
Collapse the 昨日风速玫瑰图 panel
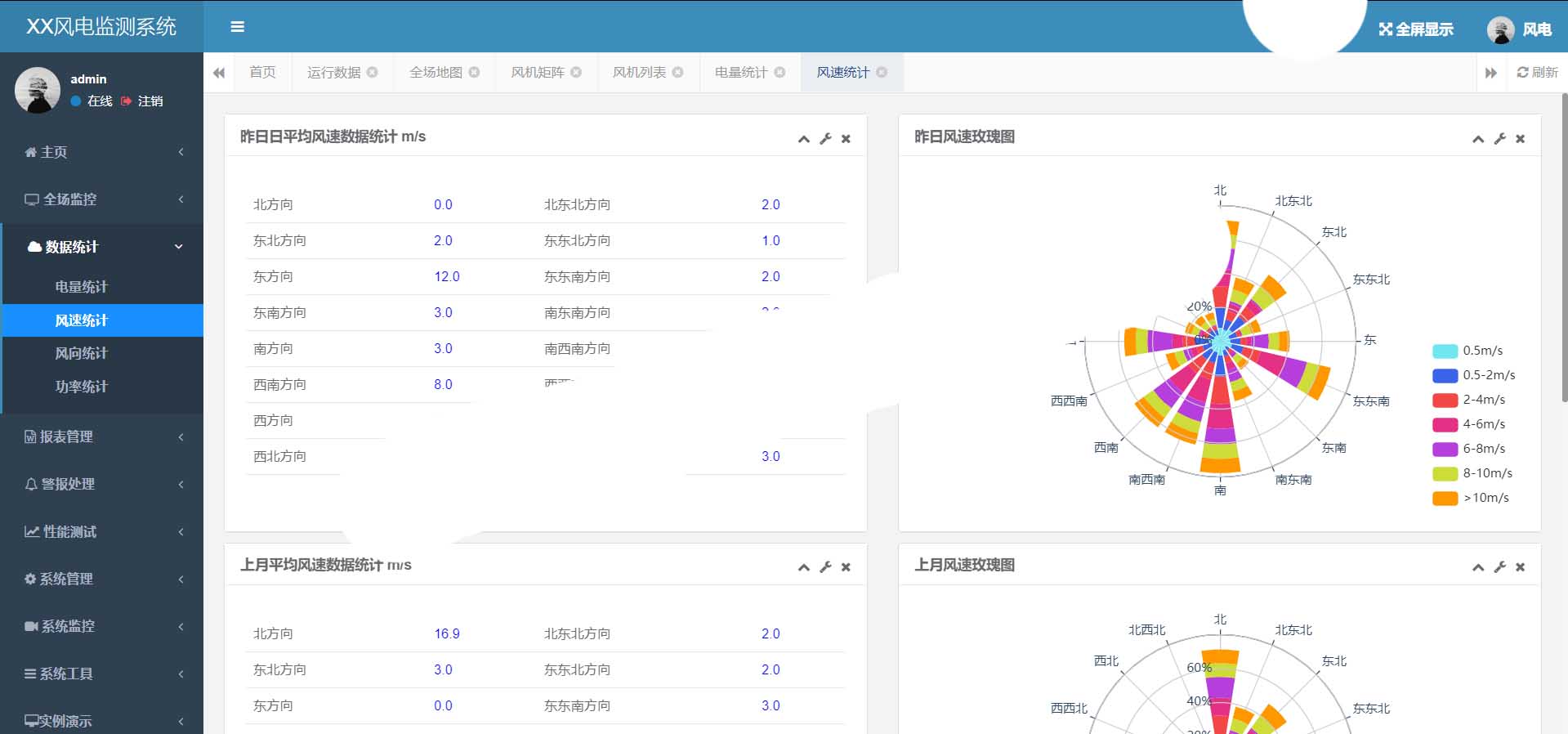point(1477,139)
